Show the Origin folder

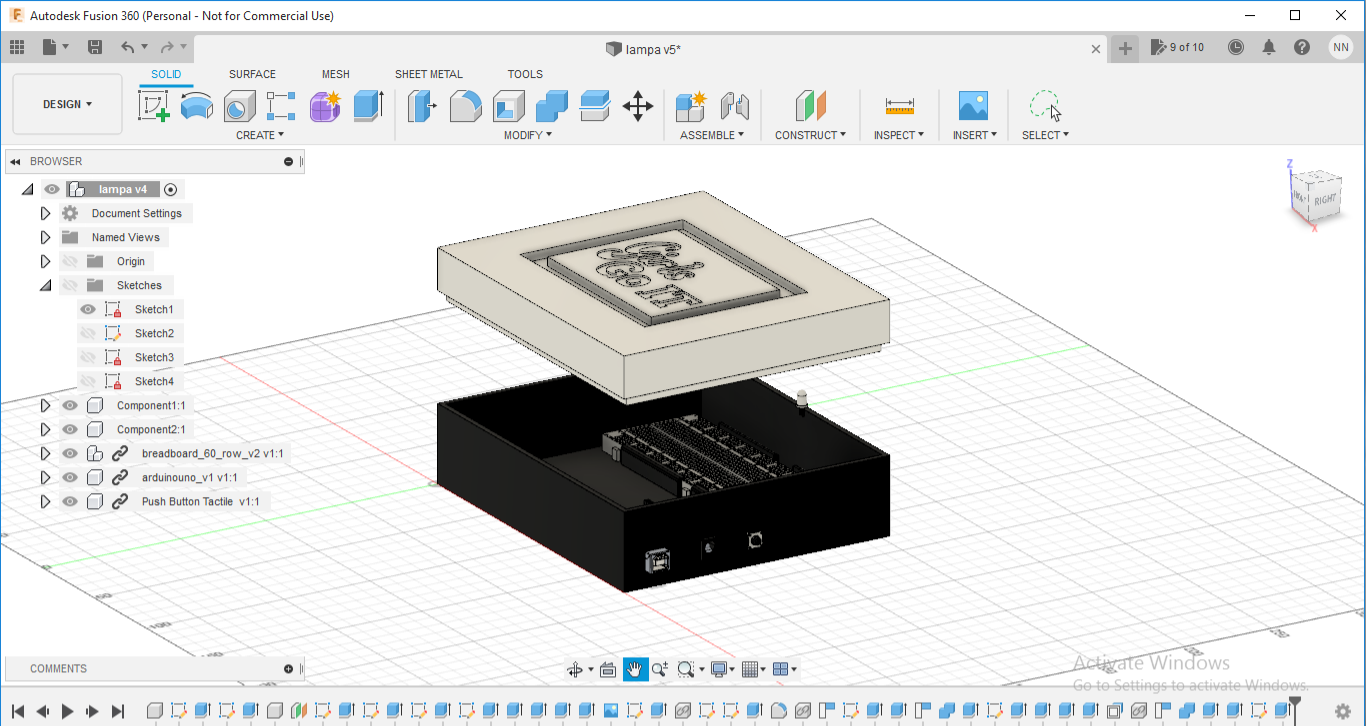[70, 261]
